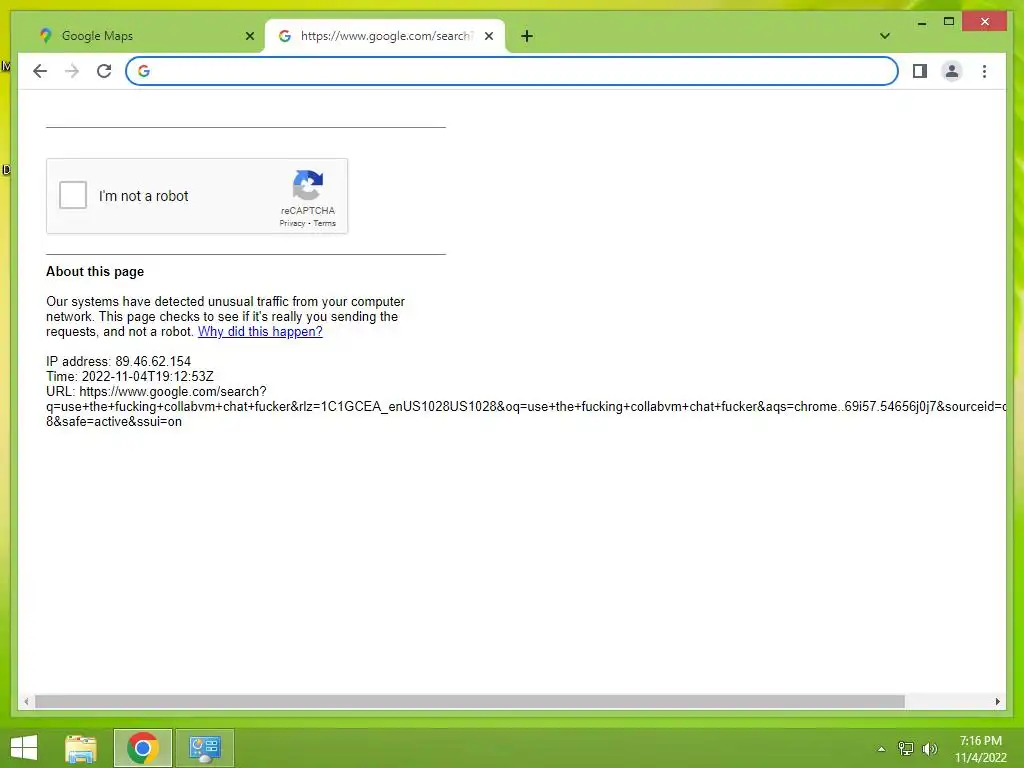Minimize the Chrome window
The width and height of the screenshot is (1024, 768).
pyautogui.click(x=921, y=22)
